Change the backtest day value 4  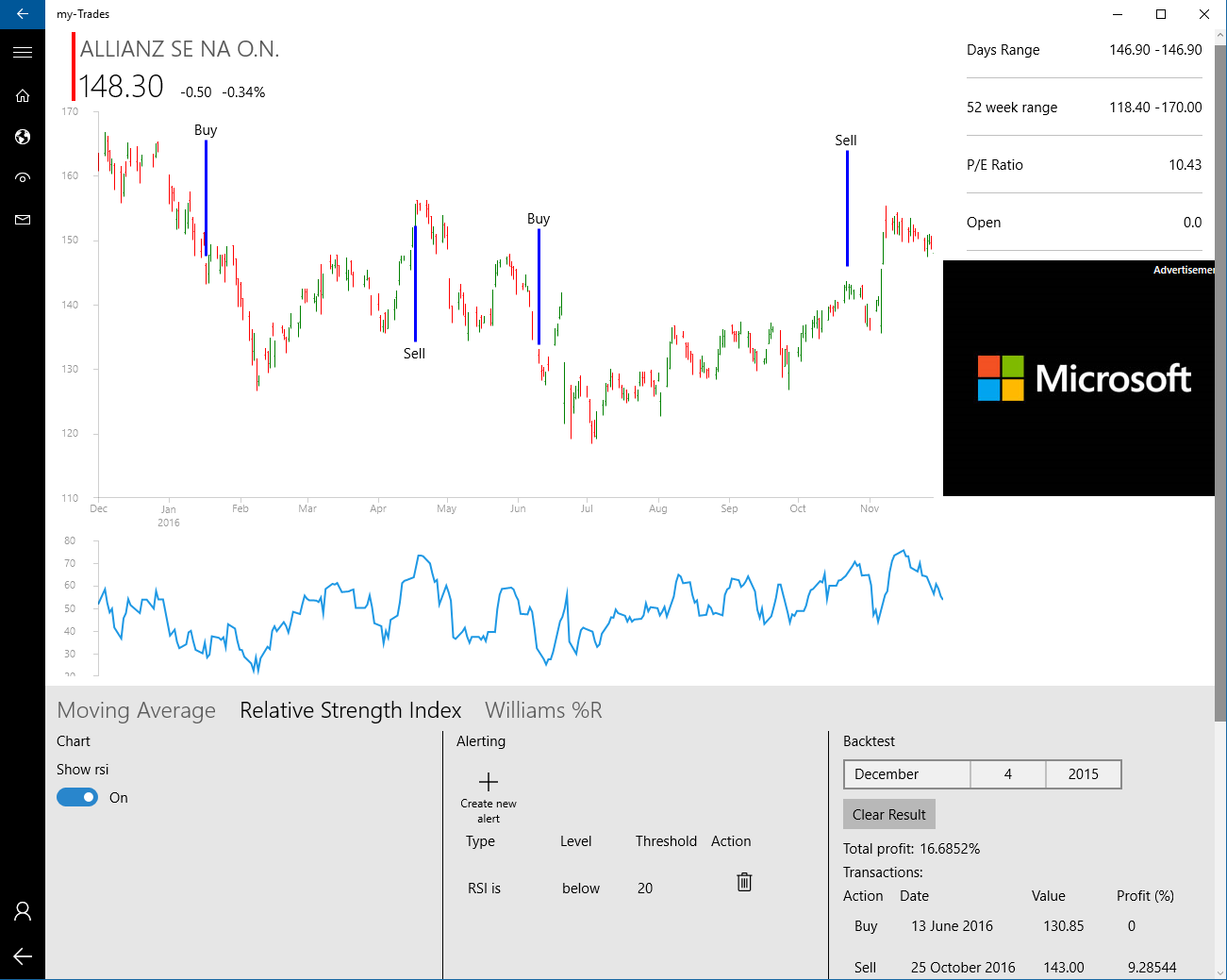click(x=1007, y=774)
